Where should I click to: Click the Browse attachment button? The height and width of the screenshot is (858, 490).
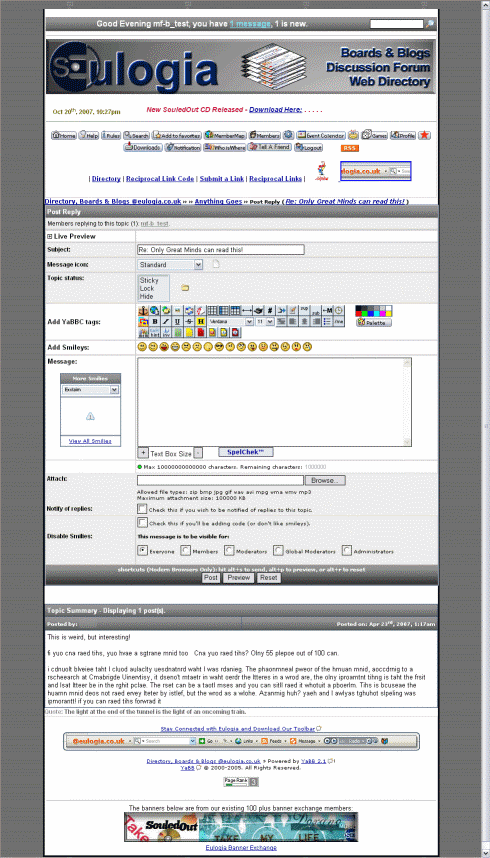coord(325,480)
